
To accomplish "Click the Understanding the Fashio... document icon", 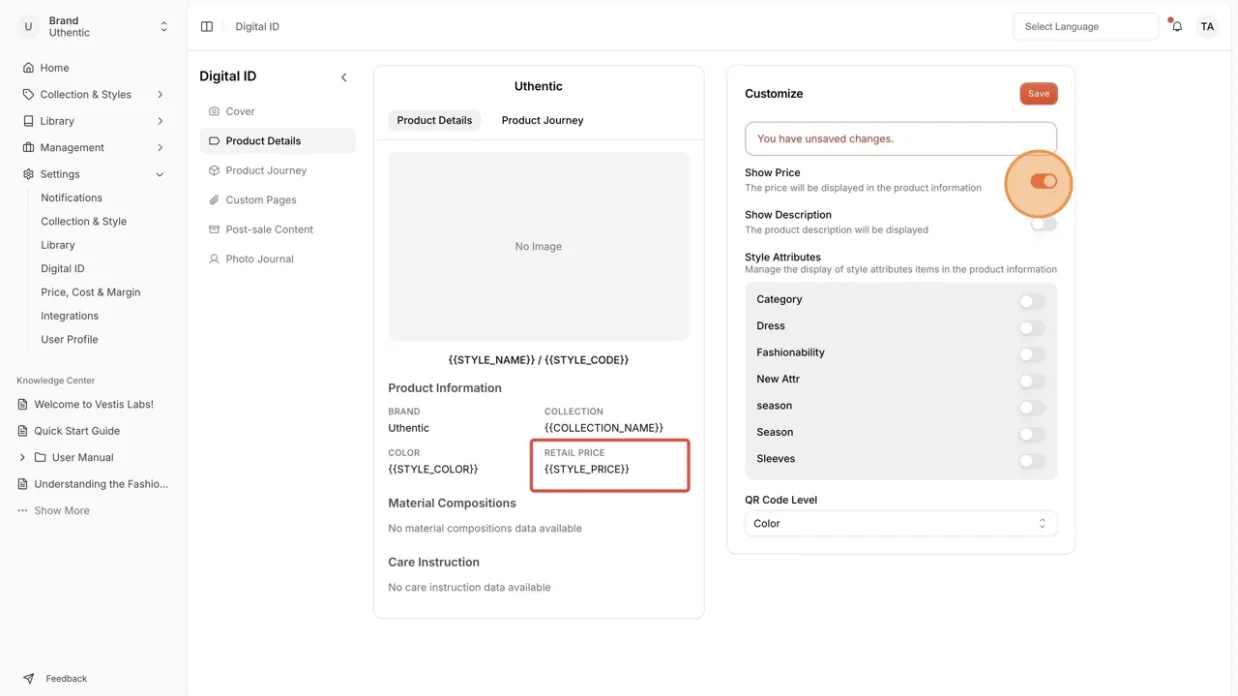I will (23, 484).
